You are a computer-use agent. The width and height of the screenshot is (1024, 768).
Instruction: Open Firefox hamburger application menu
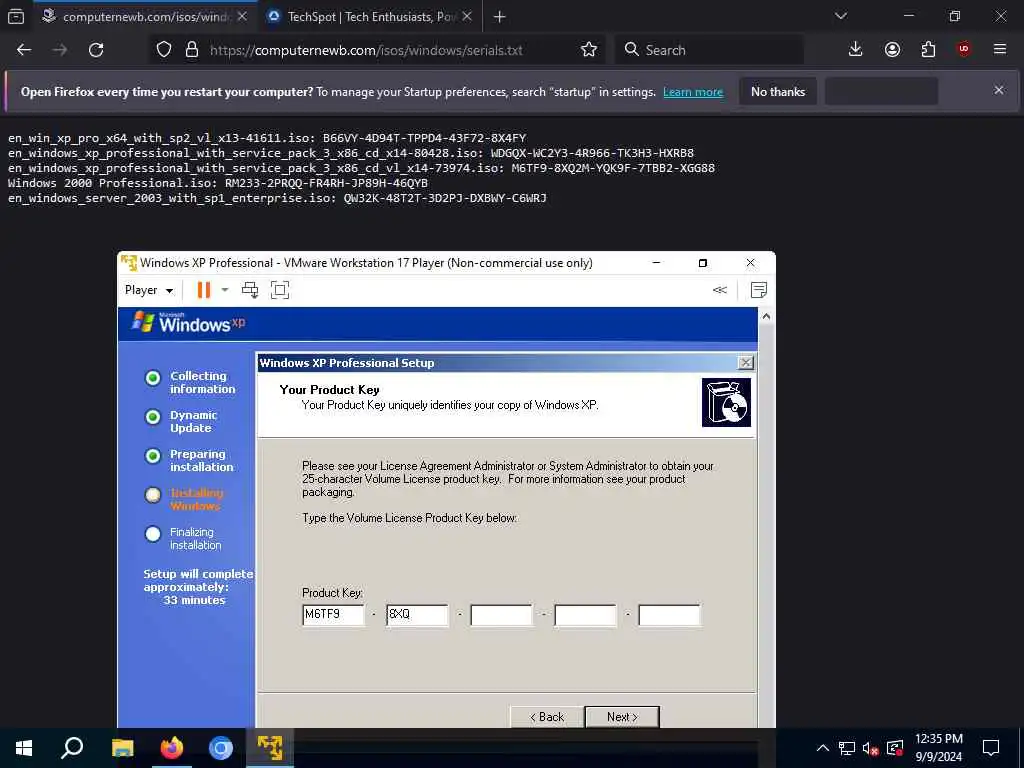point(1000,50)
